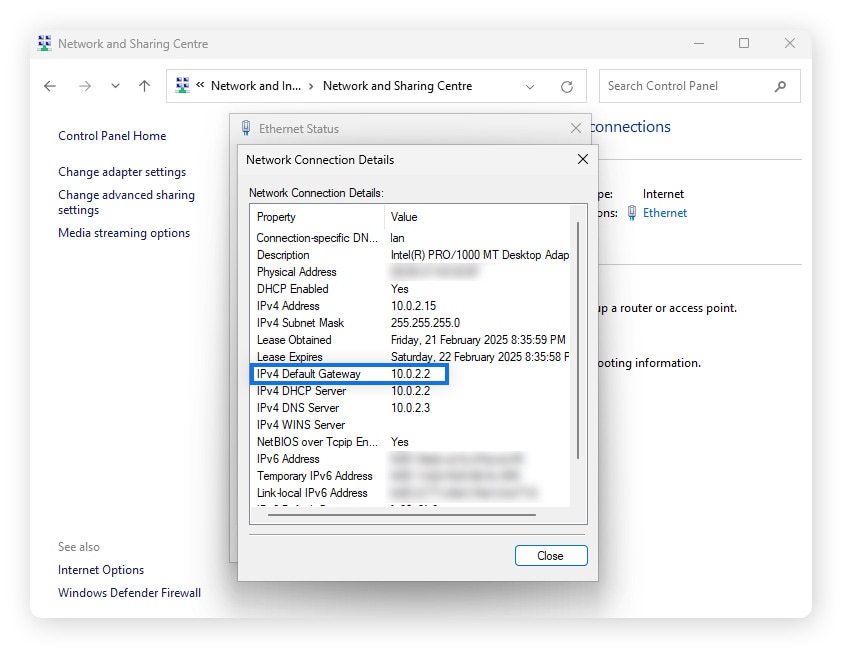Go up one level arrow
This screenshot has width=842, height=648.
tap(144, 86)
